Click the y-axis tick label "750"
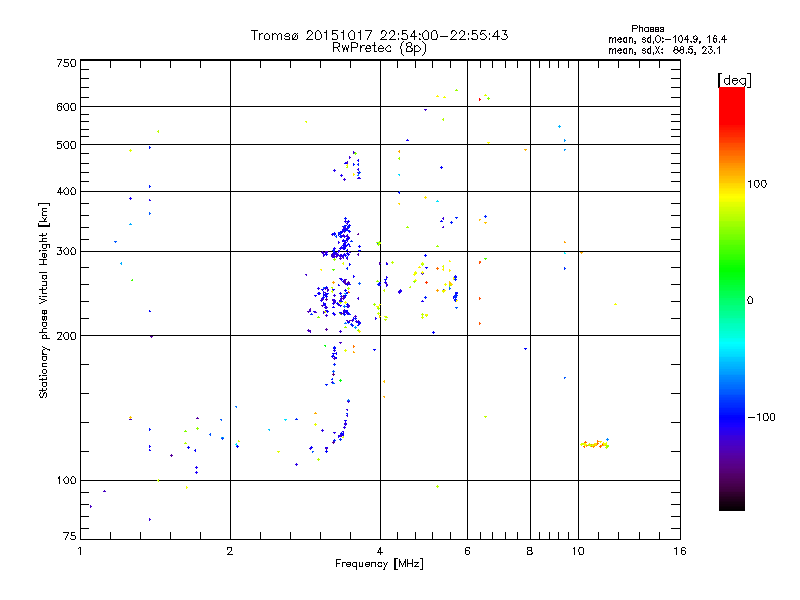The image size is (800, 600). (66, 63)
